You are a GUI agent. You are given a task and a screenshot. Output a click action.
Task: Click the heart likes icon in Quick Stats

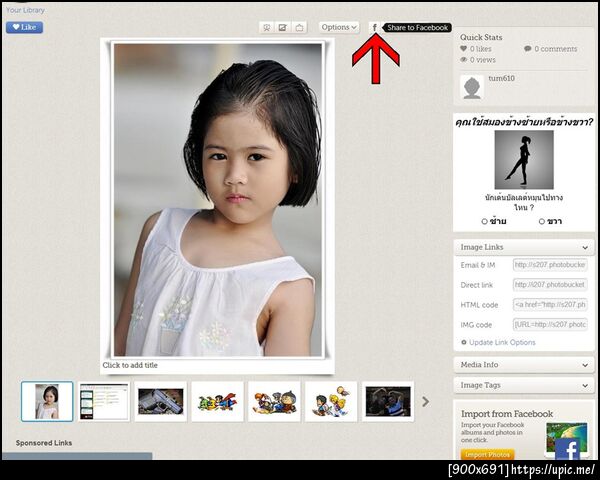463,49
